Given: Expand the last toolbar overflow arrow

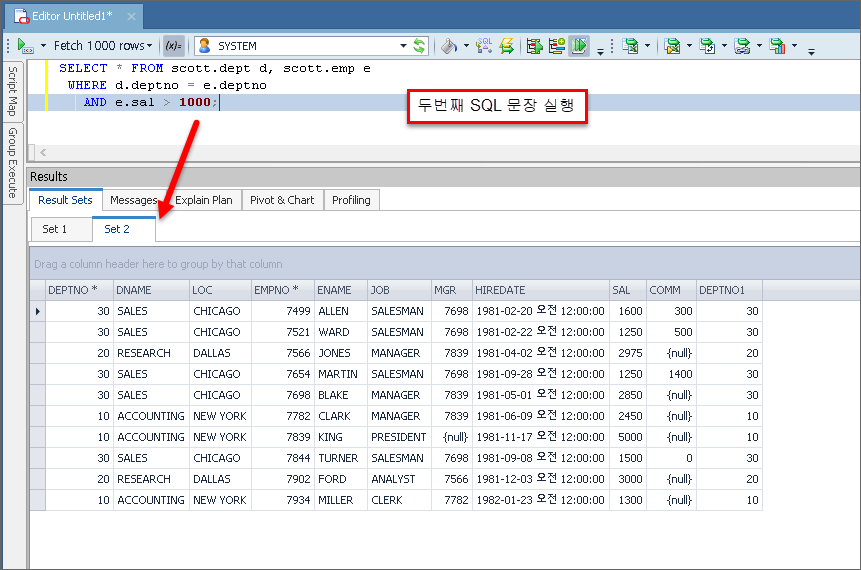Looking at the screenshot, I should pos(811,52).
